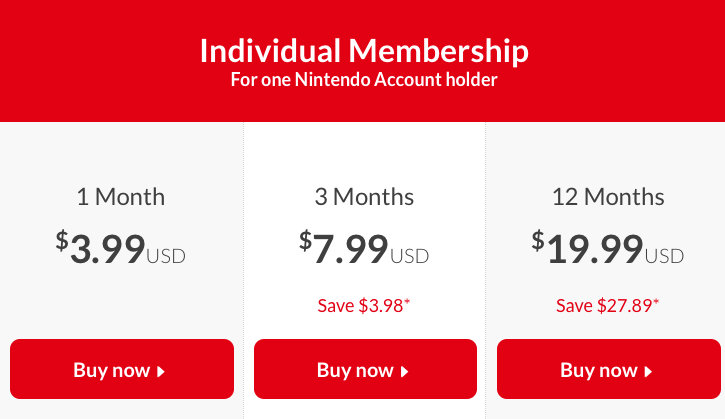Image resolution: width=725 pixels, height=419 pixels.
Task: Click the USD label beside 7.99
Action: coord(409,256)
